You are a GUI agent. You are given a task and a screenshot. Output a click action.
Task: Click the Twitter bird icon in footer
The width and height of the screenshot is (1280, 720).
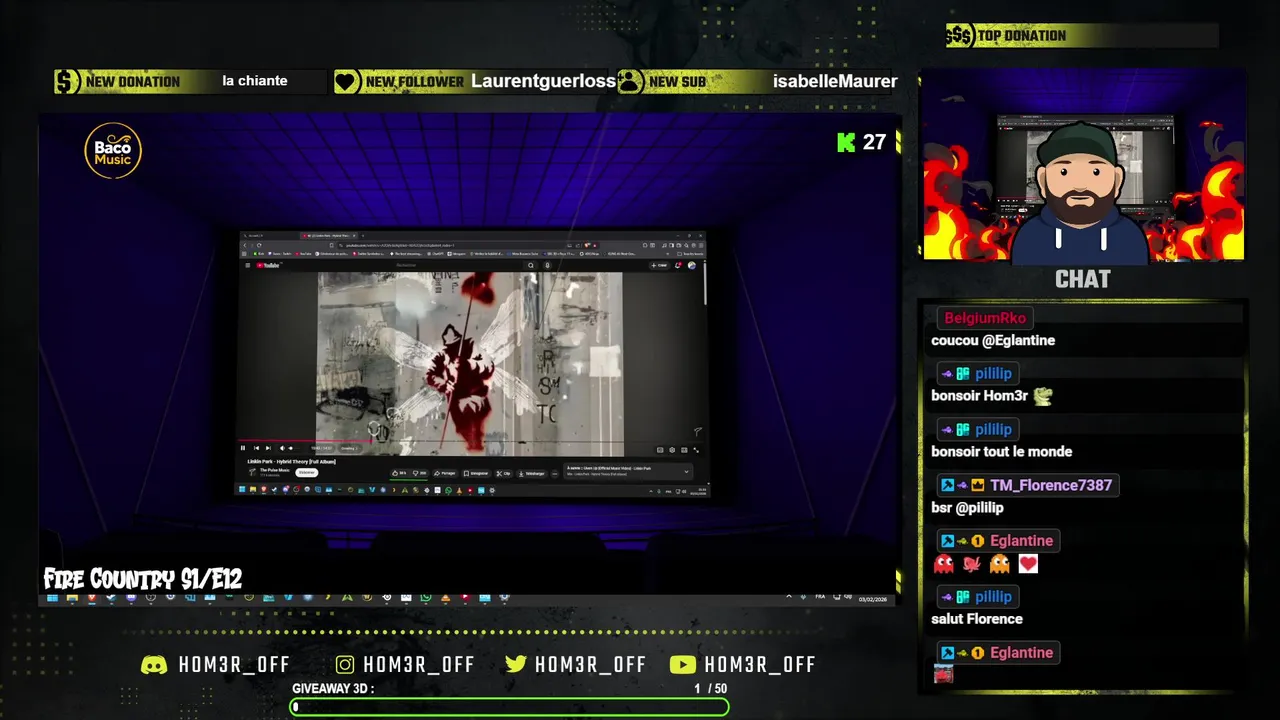[516, 665]
